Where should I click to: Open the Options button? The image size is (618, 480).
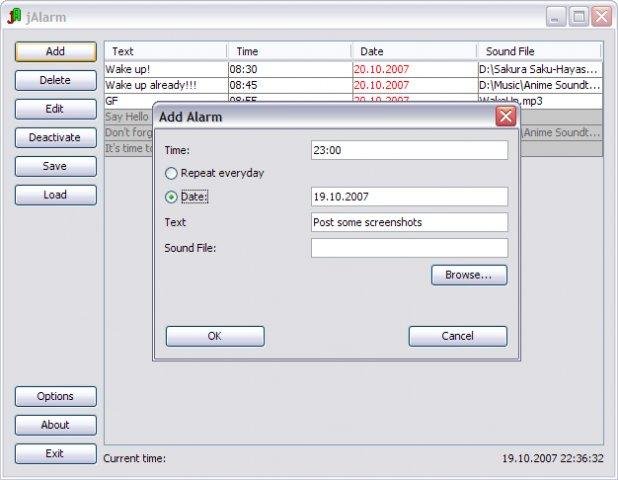coord(55,396)
